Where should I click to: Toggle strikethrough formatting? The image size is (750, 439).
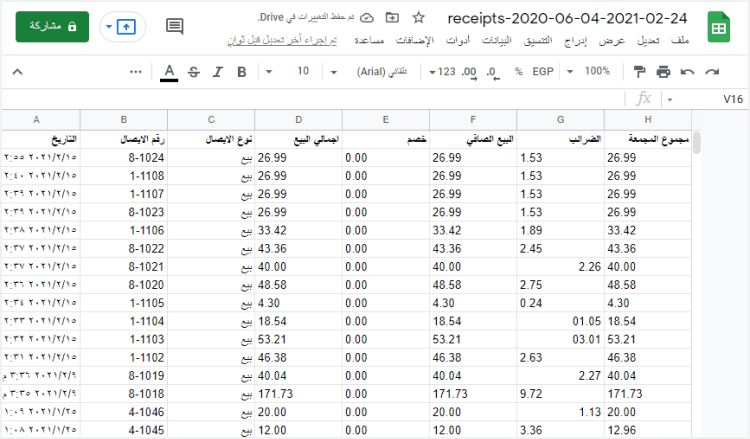[x=194, y=72]
